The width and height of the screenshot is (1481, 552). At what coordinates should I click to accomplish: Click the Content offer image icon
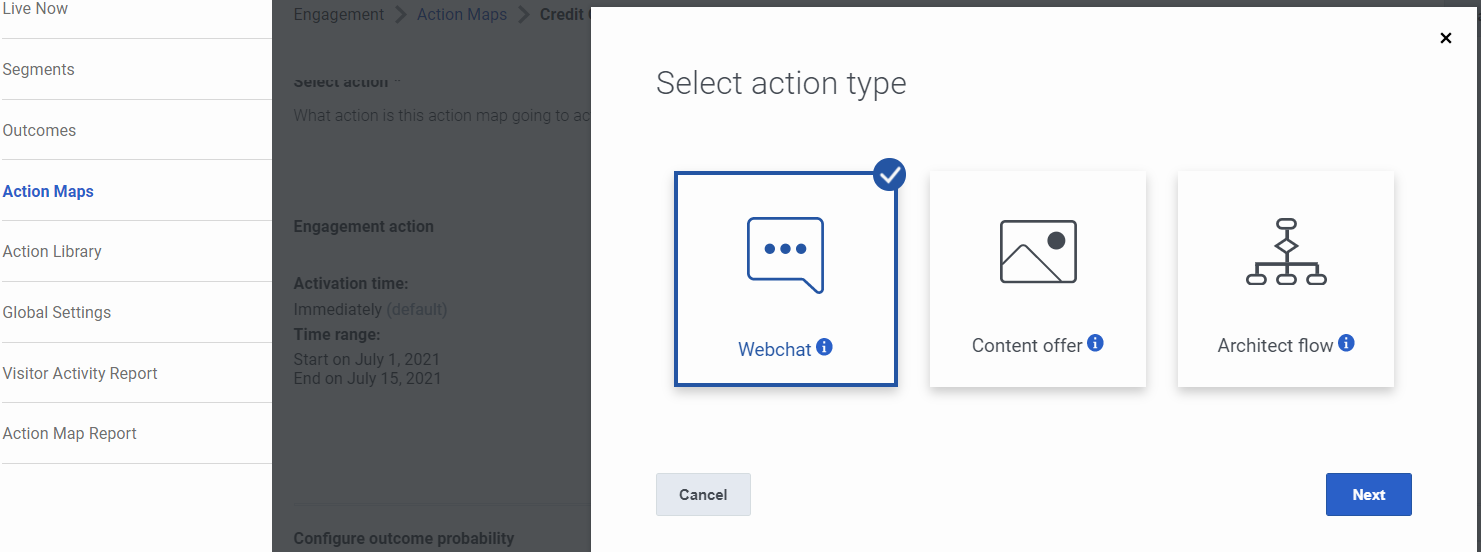[x=1038, y=251]
